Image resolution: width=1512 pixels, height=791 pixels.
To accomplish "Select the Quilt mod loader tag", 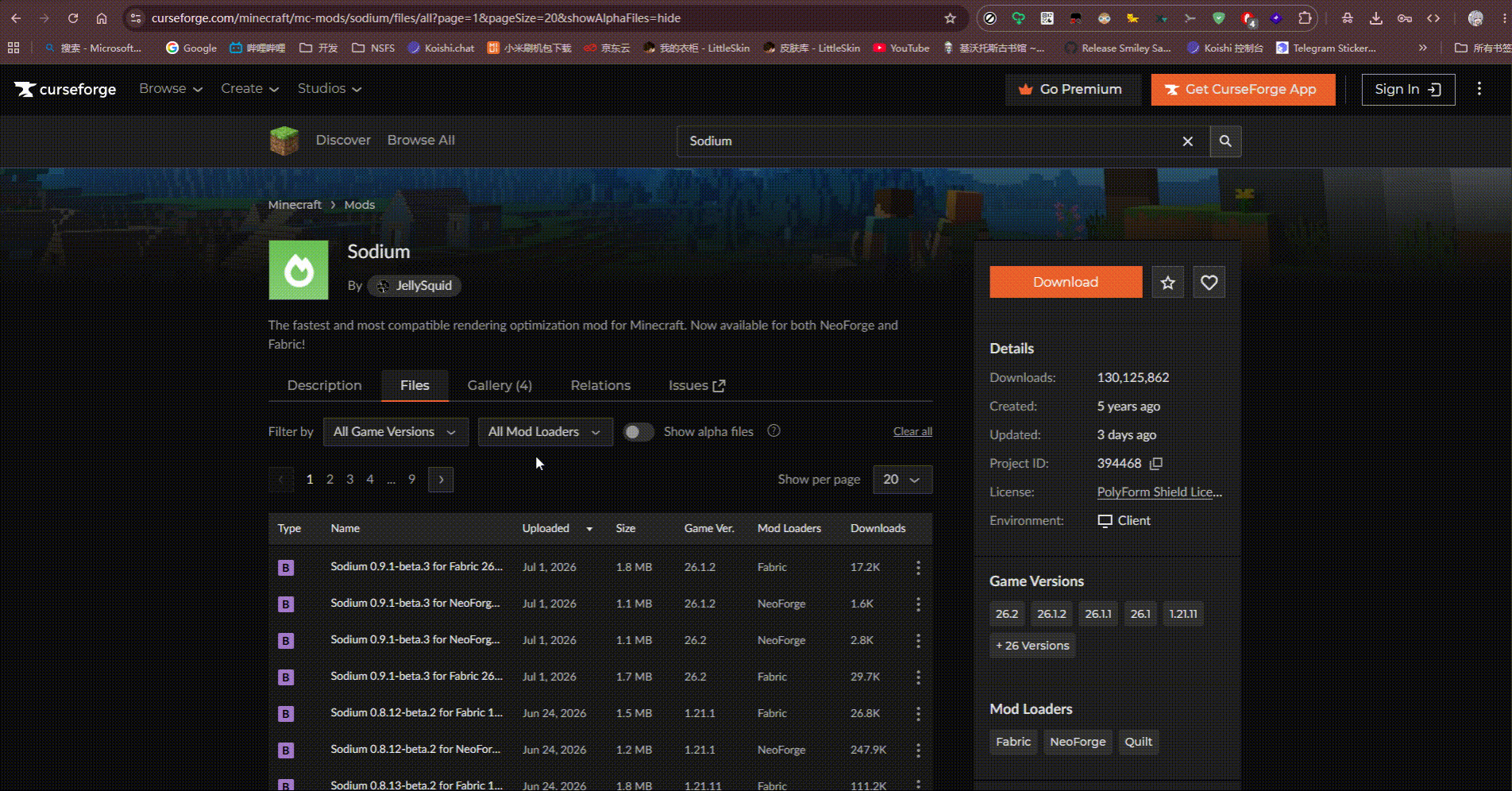I will pos(1138,742).
